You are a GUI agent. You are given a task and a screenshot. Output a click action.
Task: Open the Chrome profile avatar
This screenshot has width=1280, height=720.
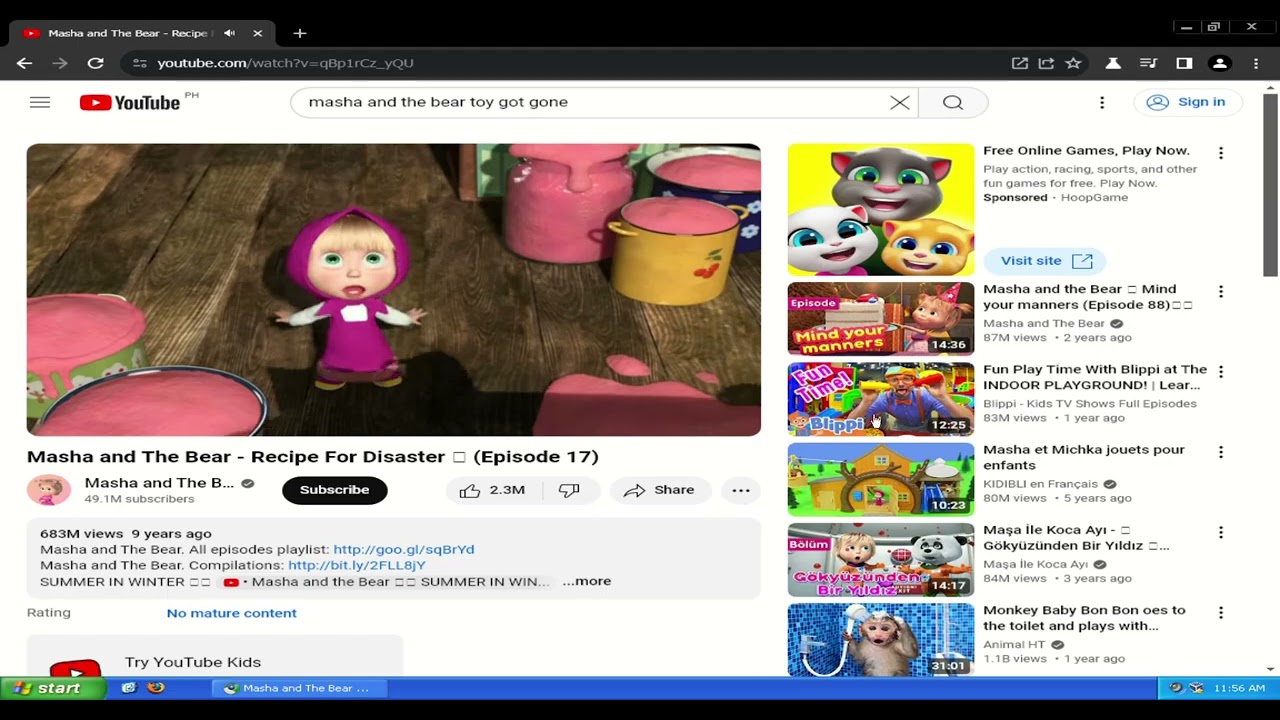tap(1220, 63)
